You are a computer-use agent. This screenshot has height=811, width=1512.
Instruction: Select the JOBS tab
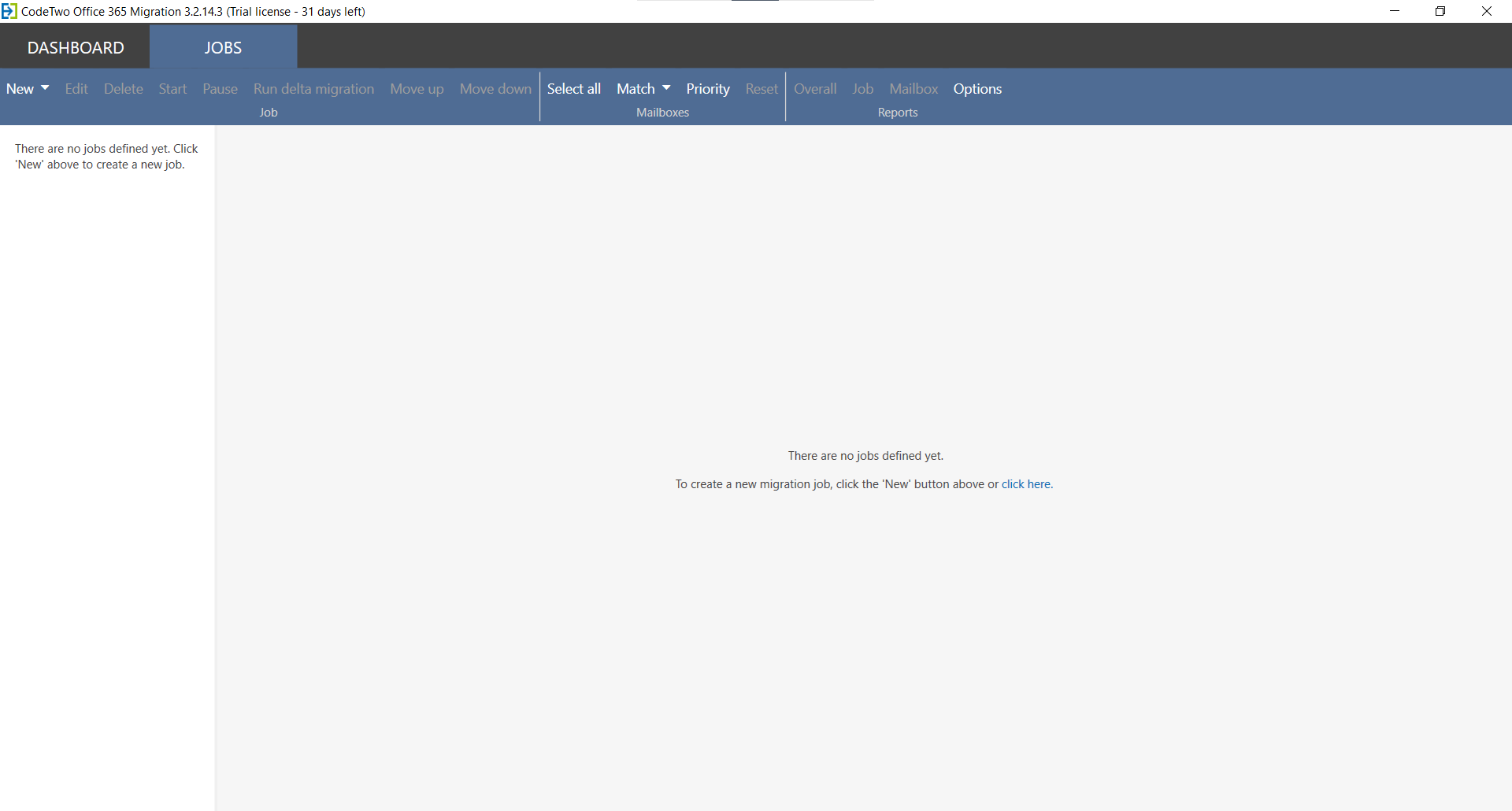click(223, 47)
